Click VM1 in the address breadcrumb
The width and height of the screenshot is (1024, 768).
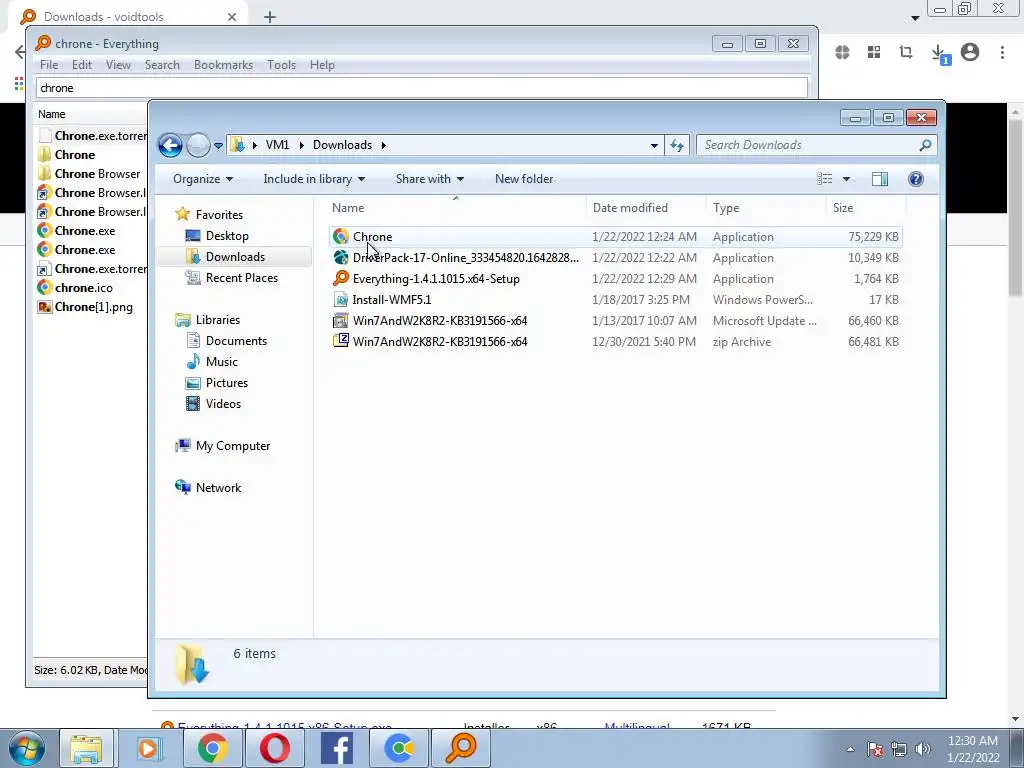pos(278,145)
